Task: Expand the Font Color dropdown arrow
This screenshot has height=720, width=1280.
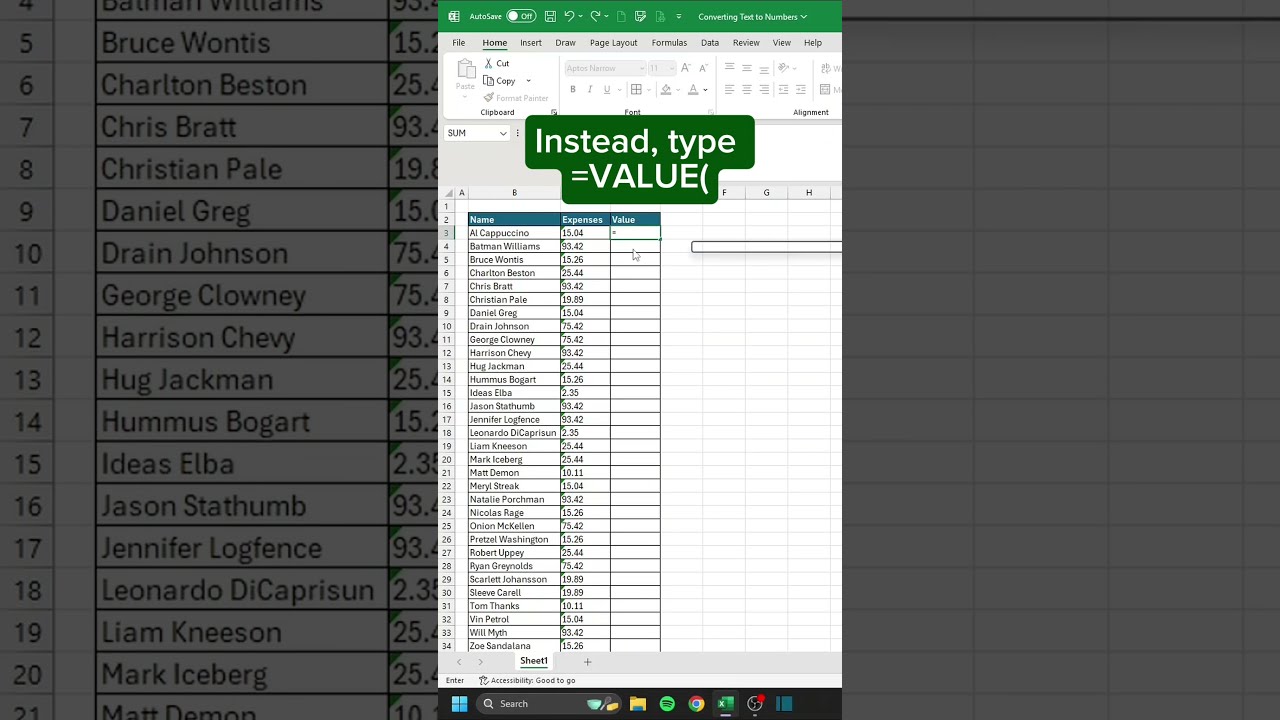Action: point(704,89)
